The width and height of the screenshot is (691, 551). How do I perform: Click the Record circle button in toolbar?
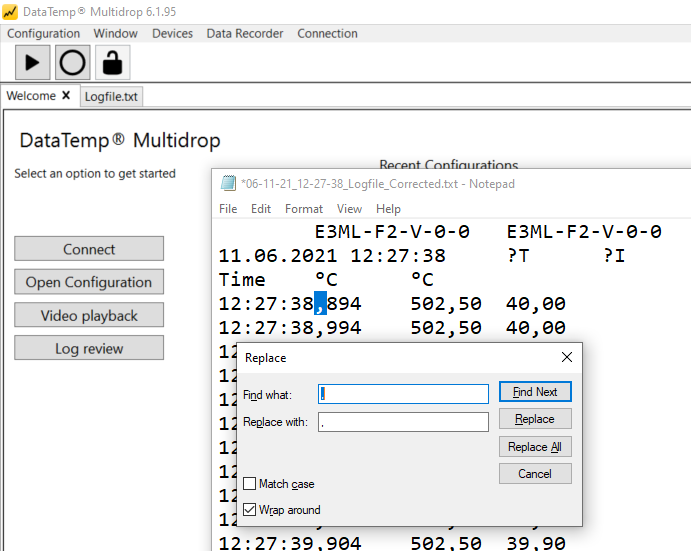73,63
